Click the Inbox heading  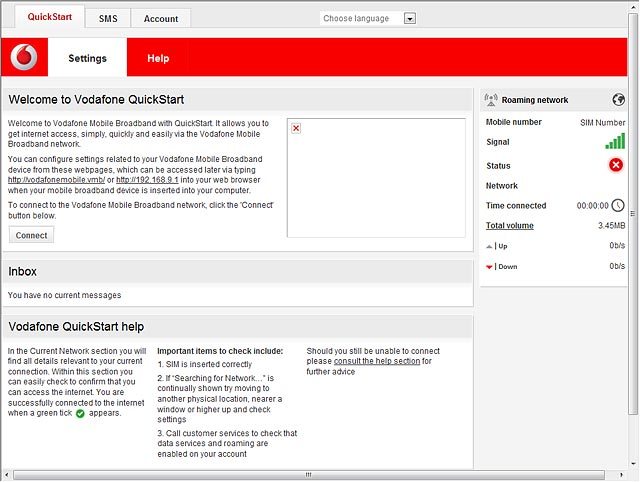tap(22, 271)
